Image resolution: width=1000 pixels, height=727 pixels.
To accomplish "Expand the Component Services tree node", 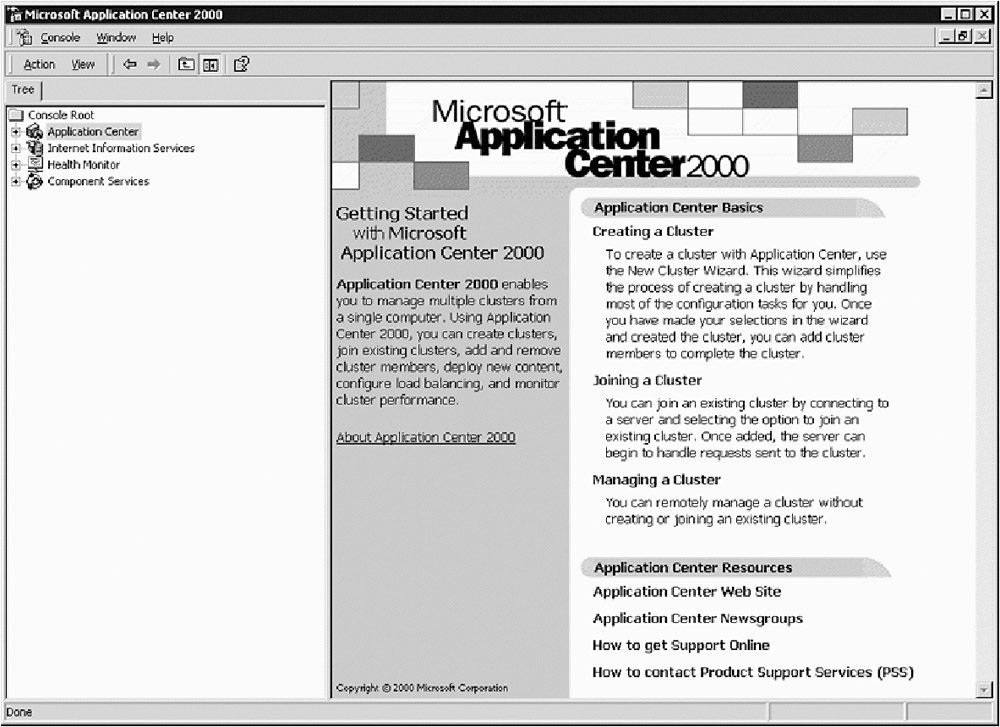I will (x=16, y=182).
